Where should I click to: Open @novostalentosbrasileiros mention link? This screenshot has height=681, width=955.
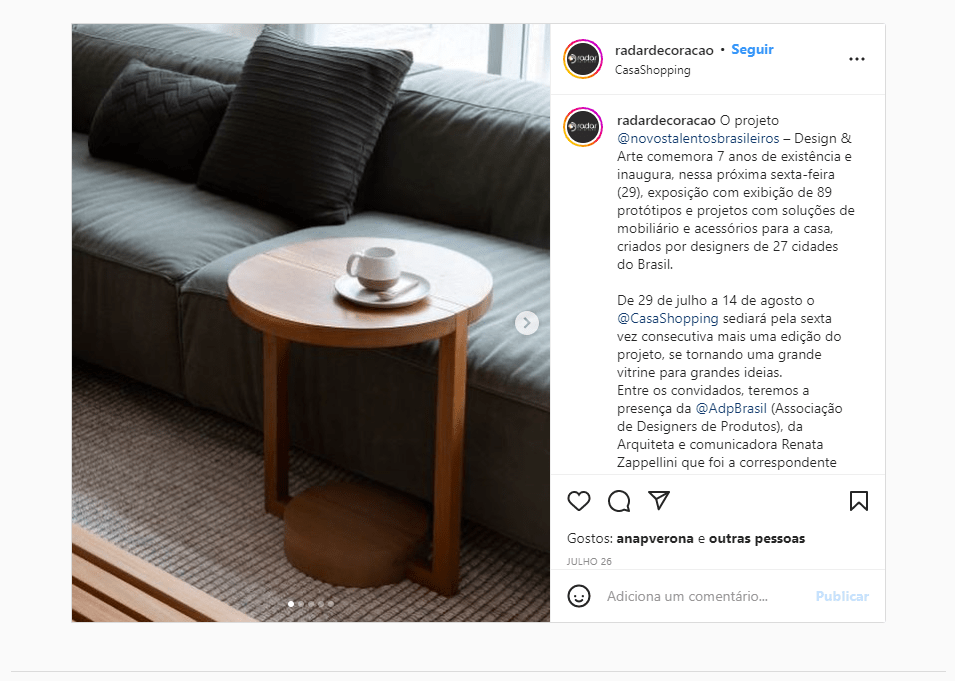click(698, 138)
